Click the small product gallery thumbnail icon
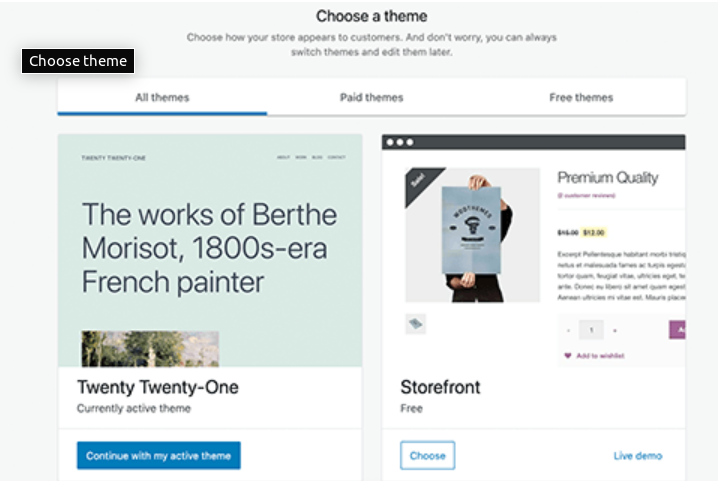The height and width of the screenshot is (481, 718). 416,323
